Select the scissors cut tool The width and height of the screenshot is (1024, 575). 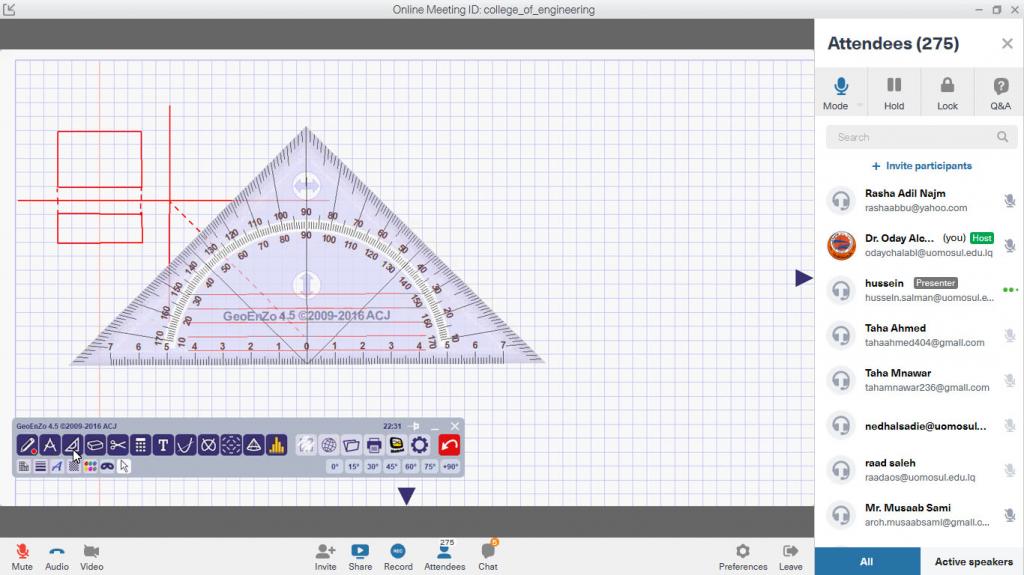(118, 445)
